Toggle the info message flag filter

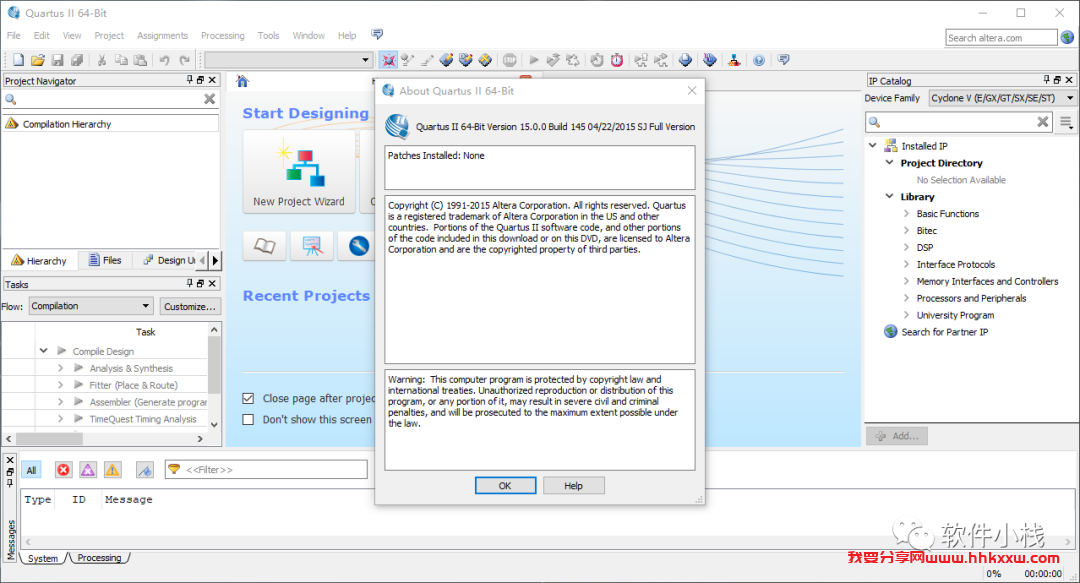click(144, 470)
